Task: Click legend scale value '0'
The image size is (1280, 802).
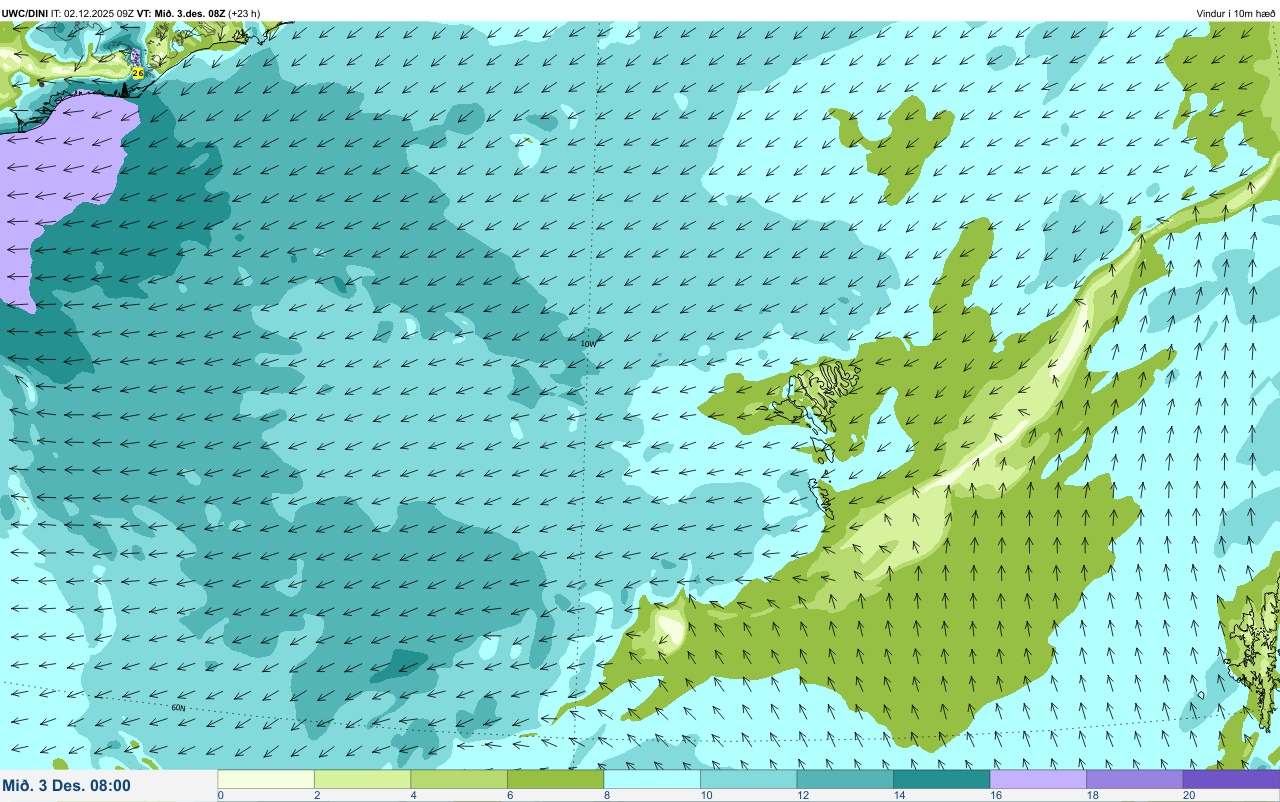Action: 220,795
